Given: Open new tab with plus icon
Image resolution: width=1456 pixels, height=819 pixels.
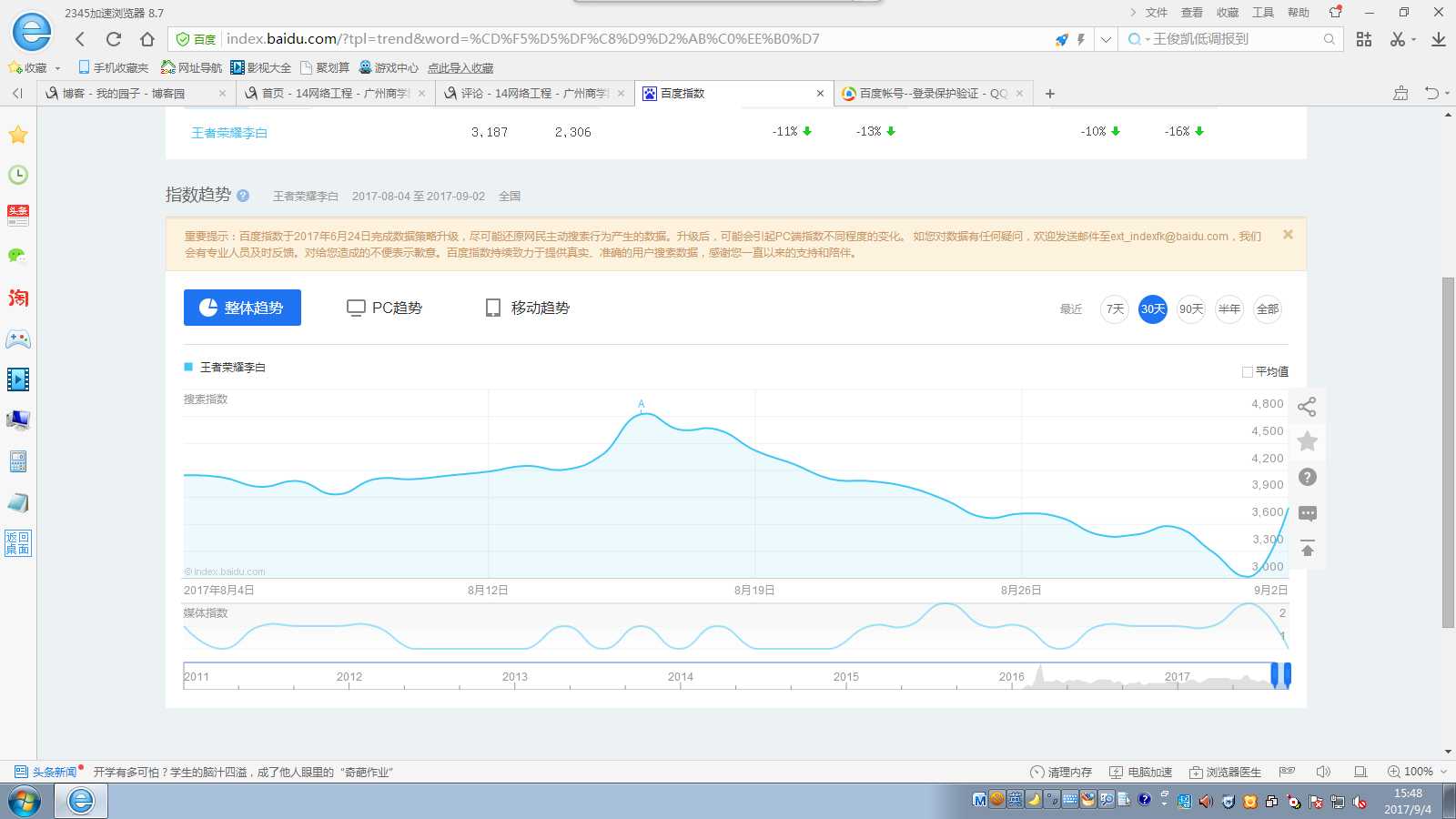Looking at the screenshot, I should pyautogui.click(x=1050, y=94).
